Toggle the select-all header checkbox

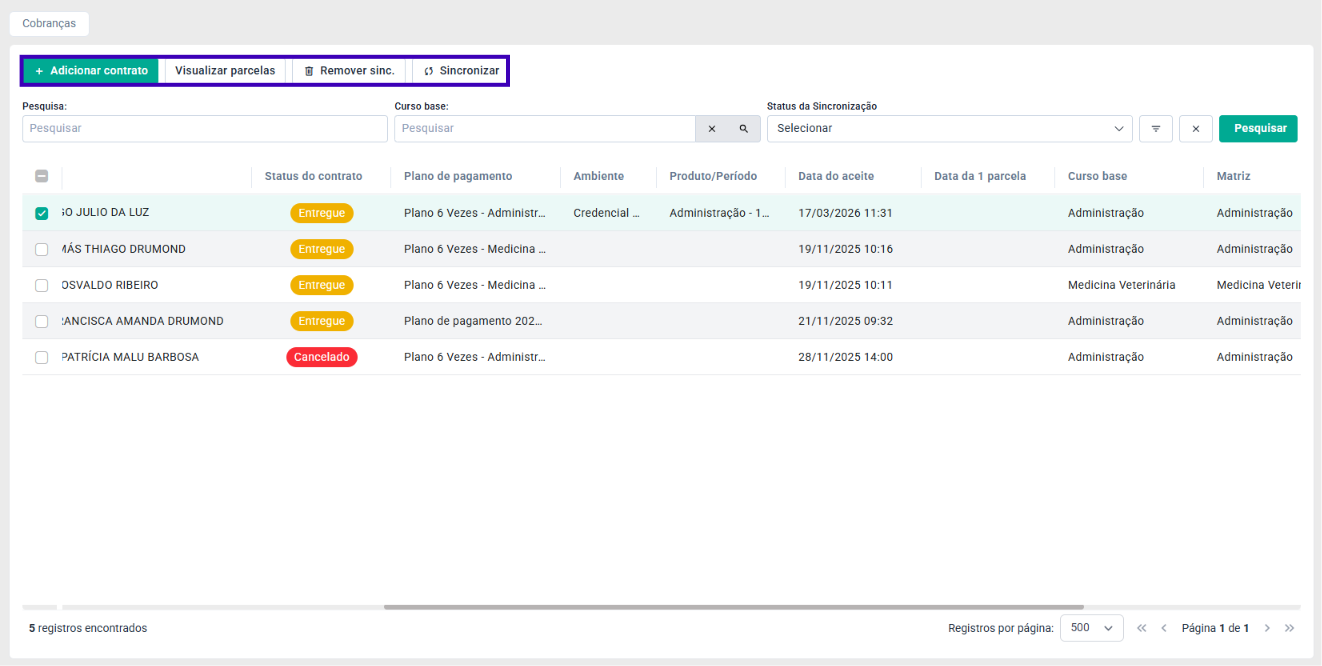[x=42, y=176]
